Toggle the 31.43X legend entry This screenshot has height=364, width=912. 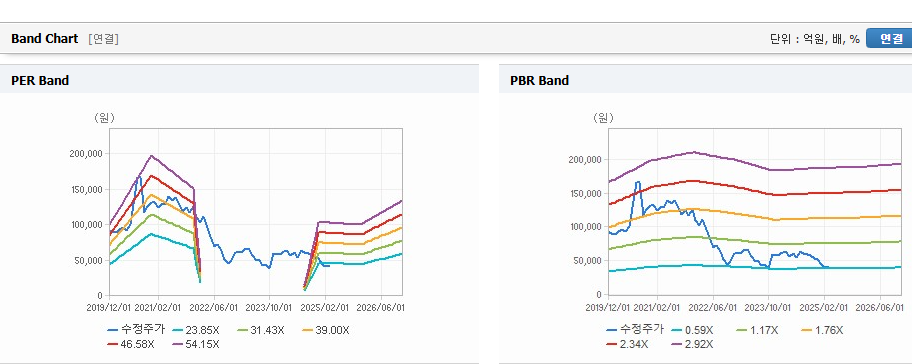261,330
